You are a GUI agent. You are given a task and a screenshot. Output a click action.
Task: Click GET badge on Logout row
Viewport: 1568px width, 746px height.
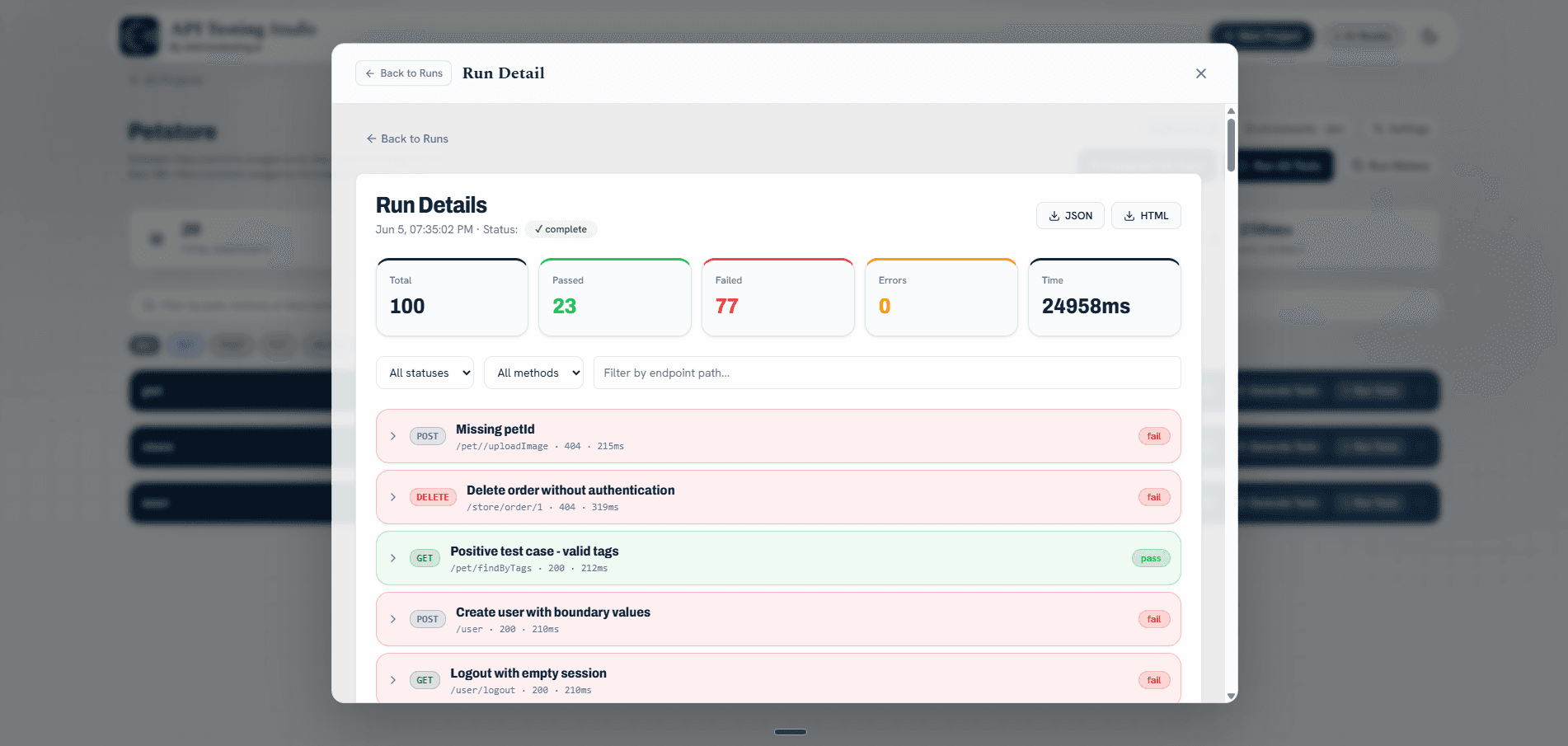pyautogui.click(x=425, y=680)
